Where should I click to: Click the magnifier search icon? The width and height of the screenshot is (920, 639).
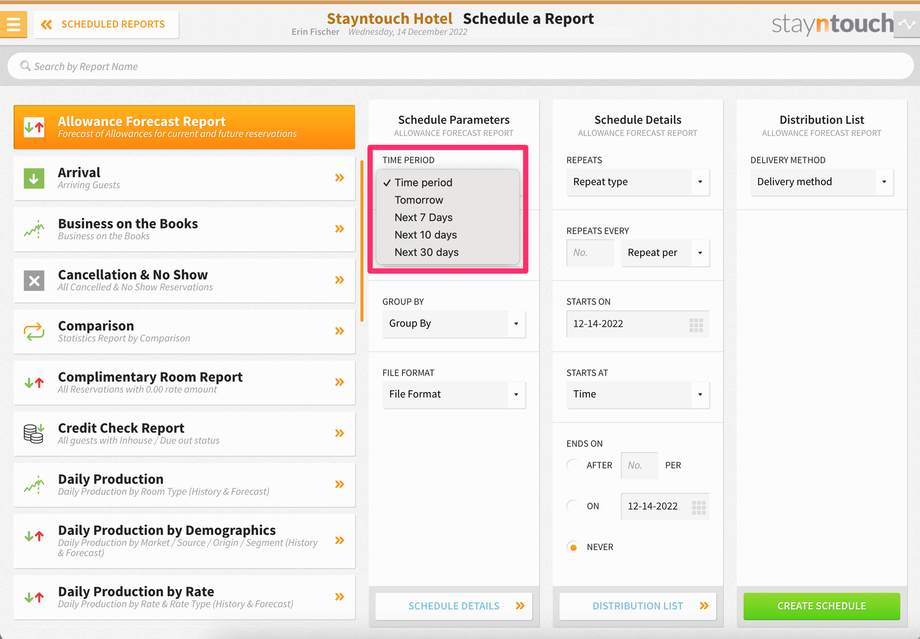click(25, 66)
